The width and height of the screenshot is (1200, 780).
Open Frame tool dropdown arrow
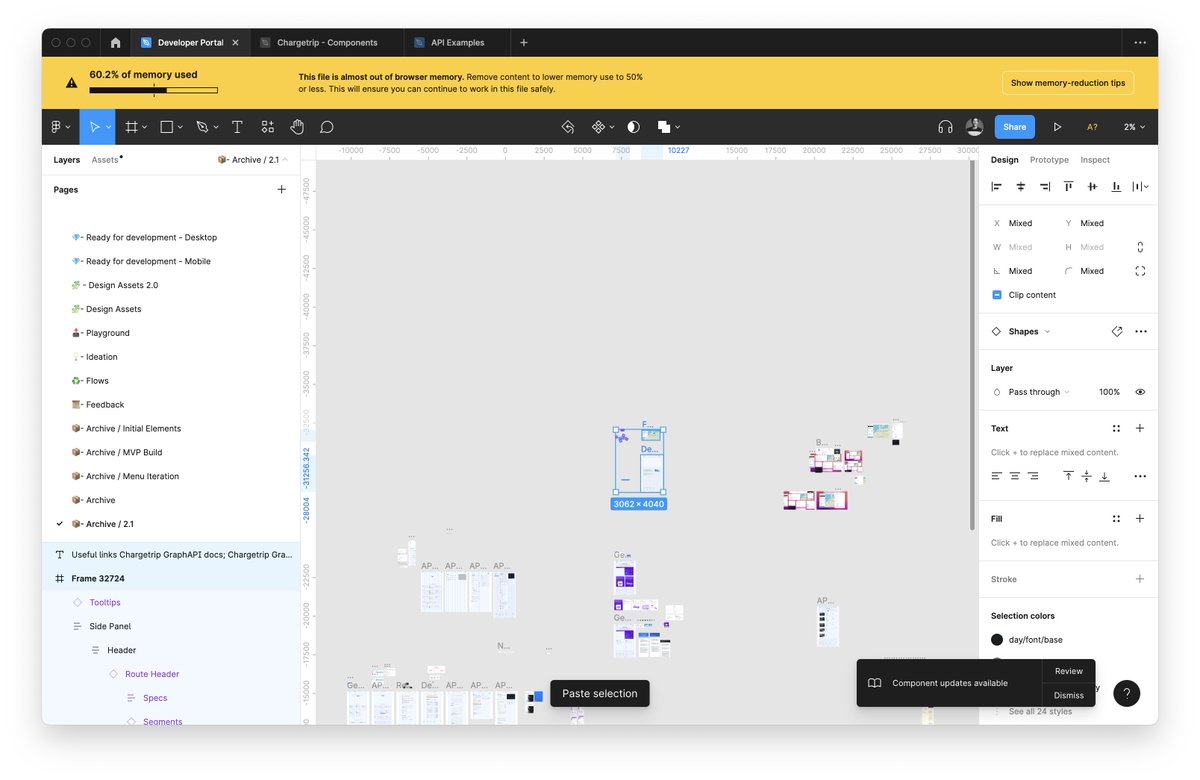tap(145, 127)
